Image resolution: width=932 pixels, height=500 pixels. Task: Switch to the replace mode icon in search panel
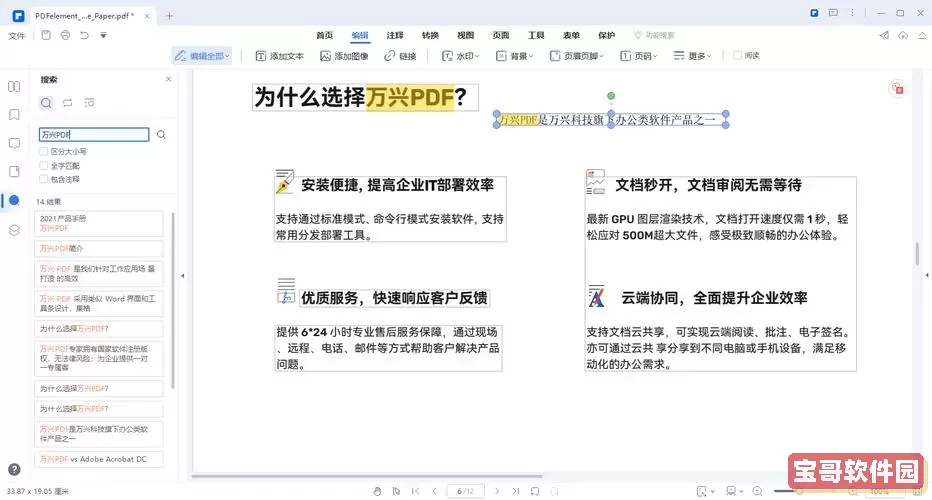[67, 103]
